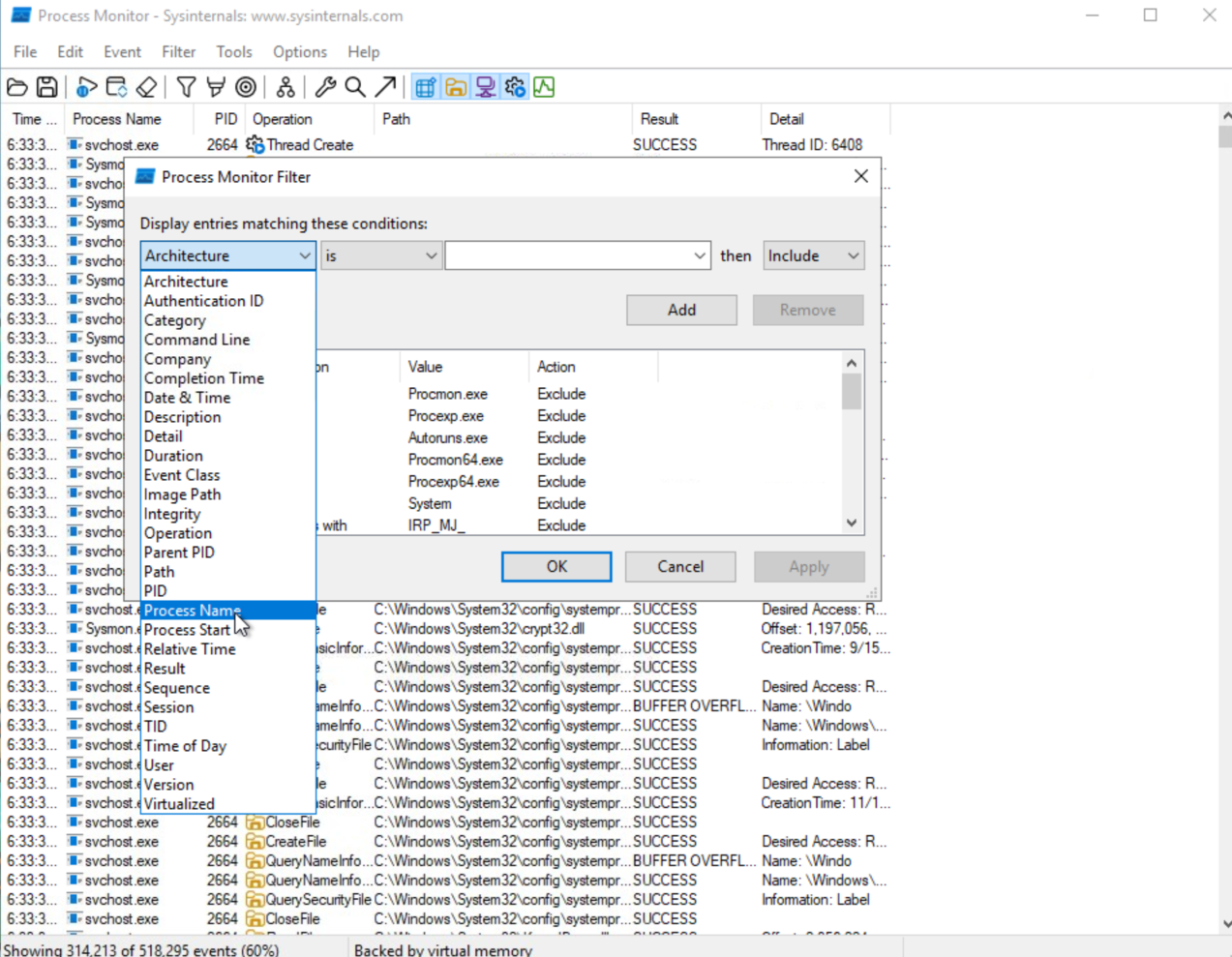Toggle Show Registry Activity button
This screenshot has height=957, width=1232.
point(425,87)
